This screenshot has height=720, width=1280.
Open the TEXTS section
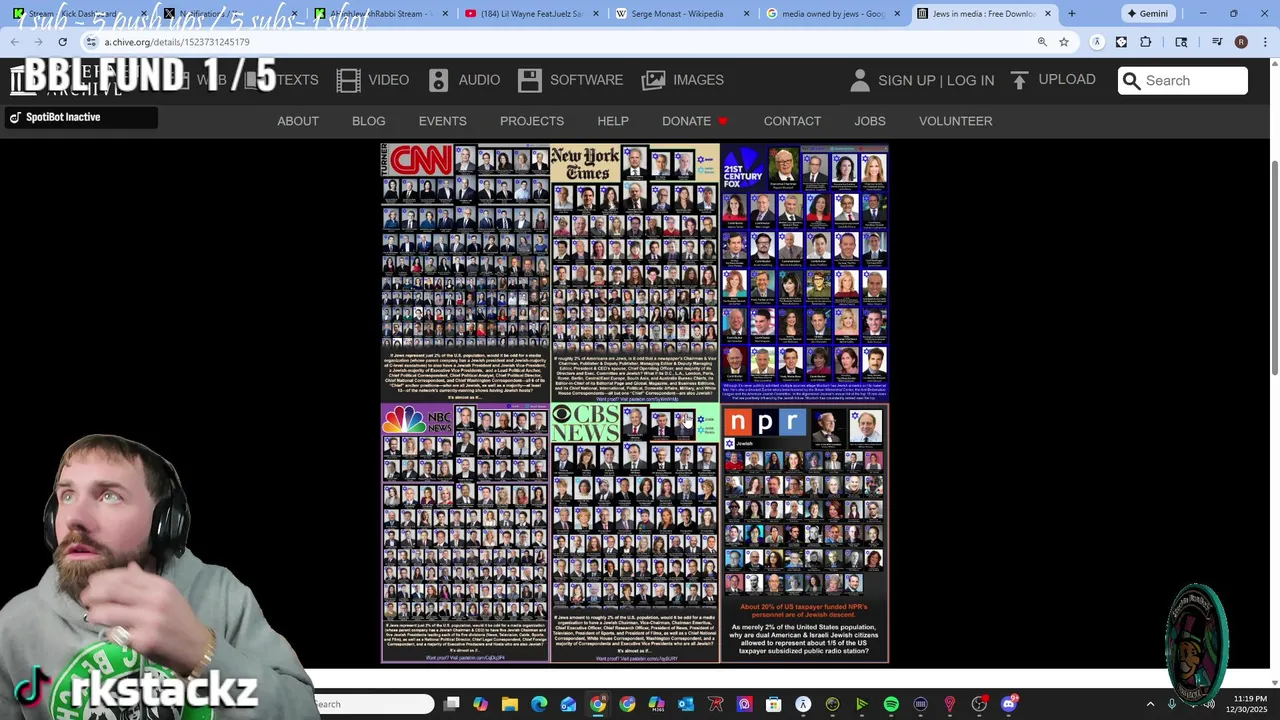click(297, 80)
